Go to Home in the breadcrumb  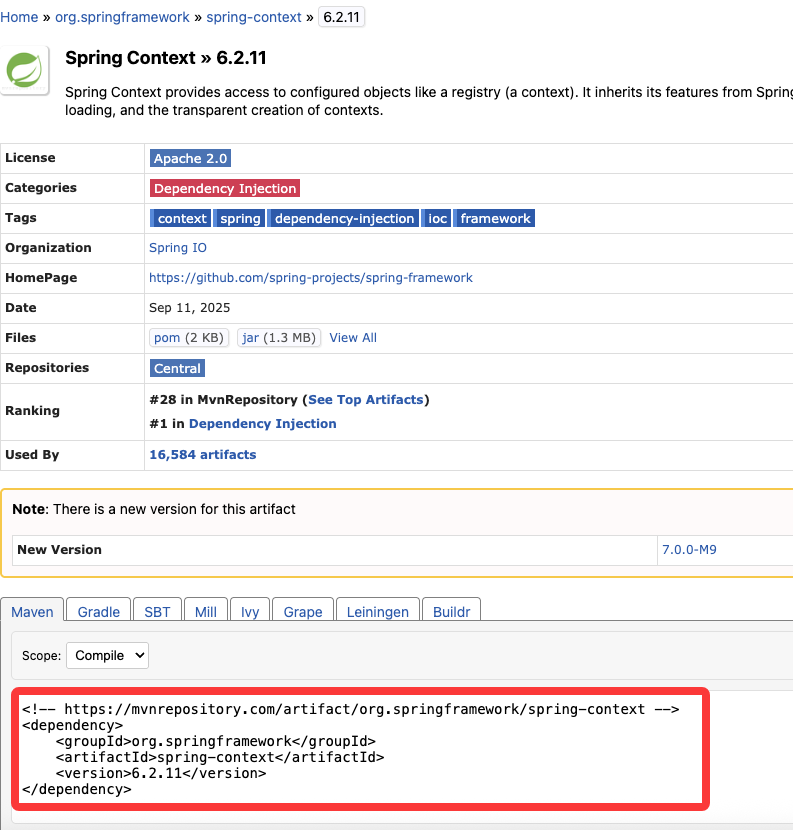(x=19, y=18)
